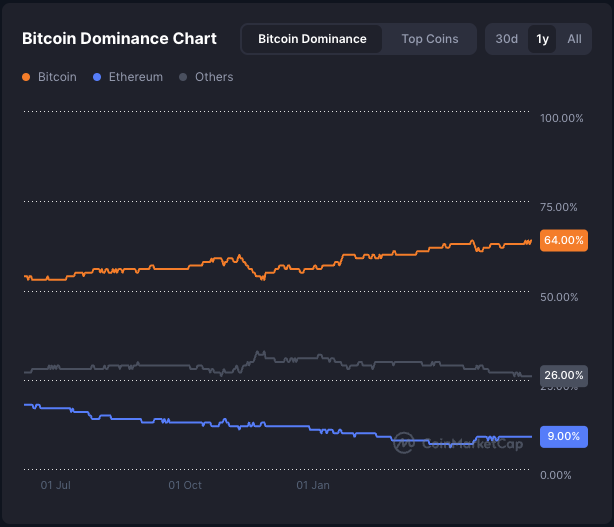Image resolution: width=614 pixels, height=527 pixels.
Task: Select the 30d time range
Action: [507, 39]
